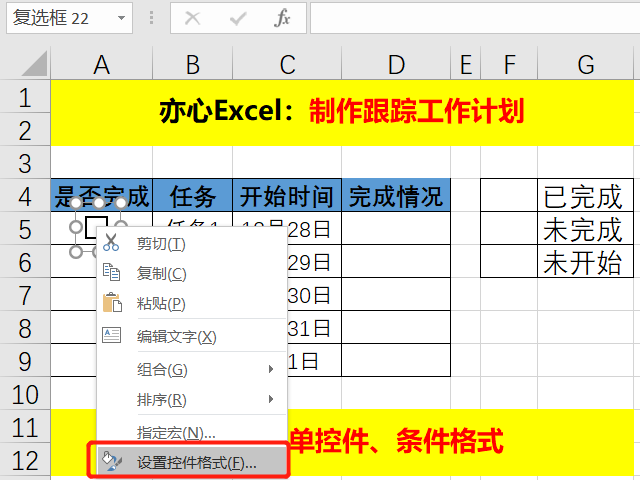This screenshot has height=480, width=640.
Task: Select row 4 header
Action: (x=25, y=196)
